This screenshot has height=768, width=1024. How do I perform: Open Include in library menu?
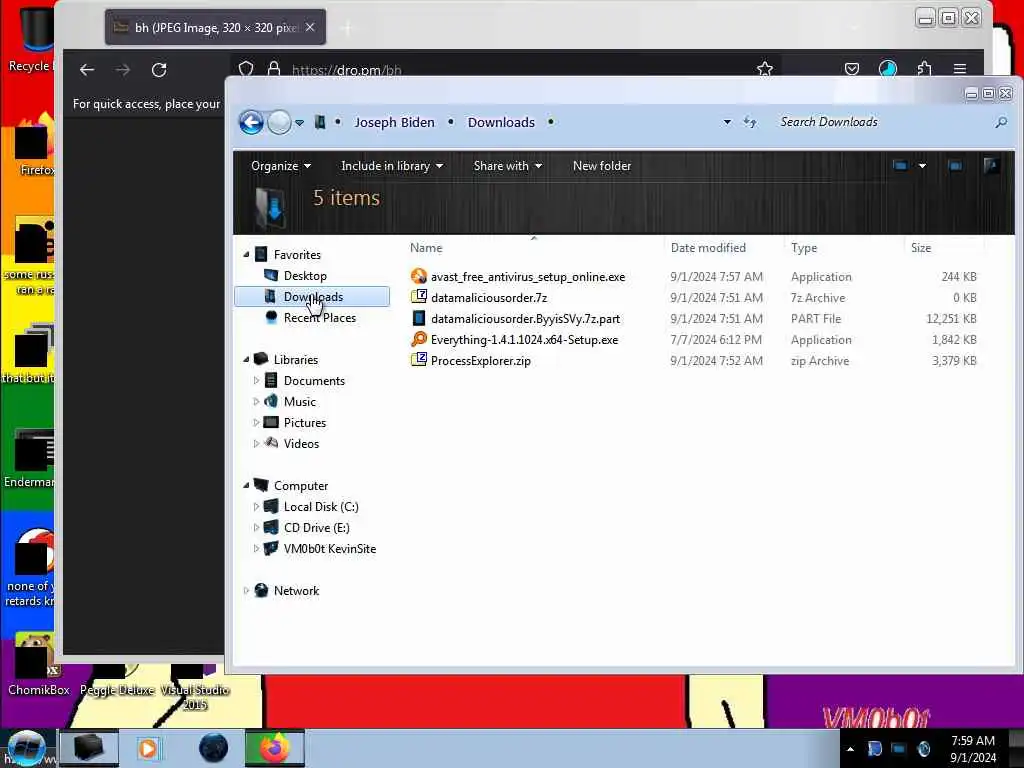pyautogui.click(x=392, y=166)
